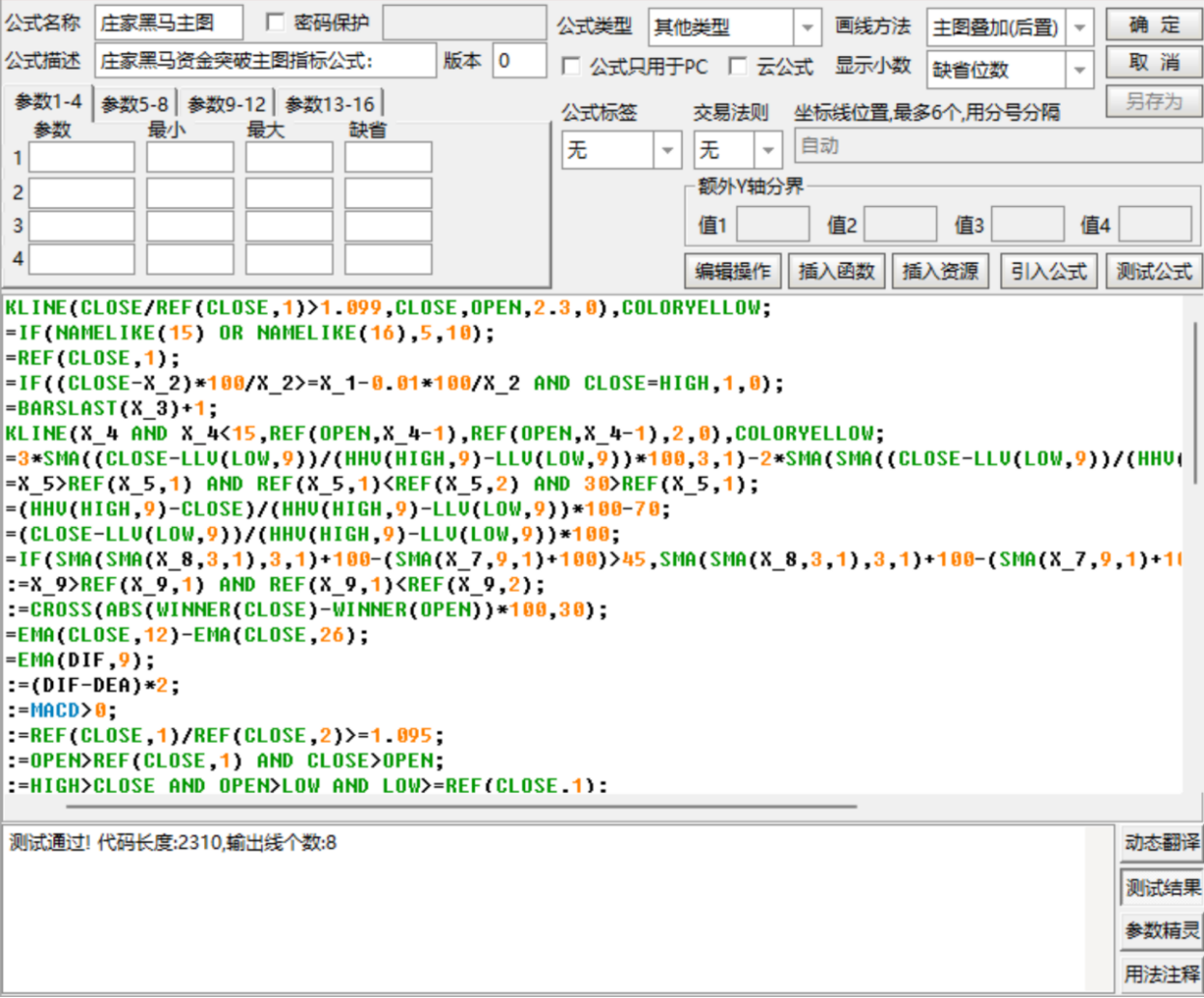Open the 用法注释 panel
1204x998 pixels.
click(x=1161, y=974)
